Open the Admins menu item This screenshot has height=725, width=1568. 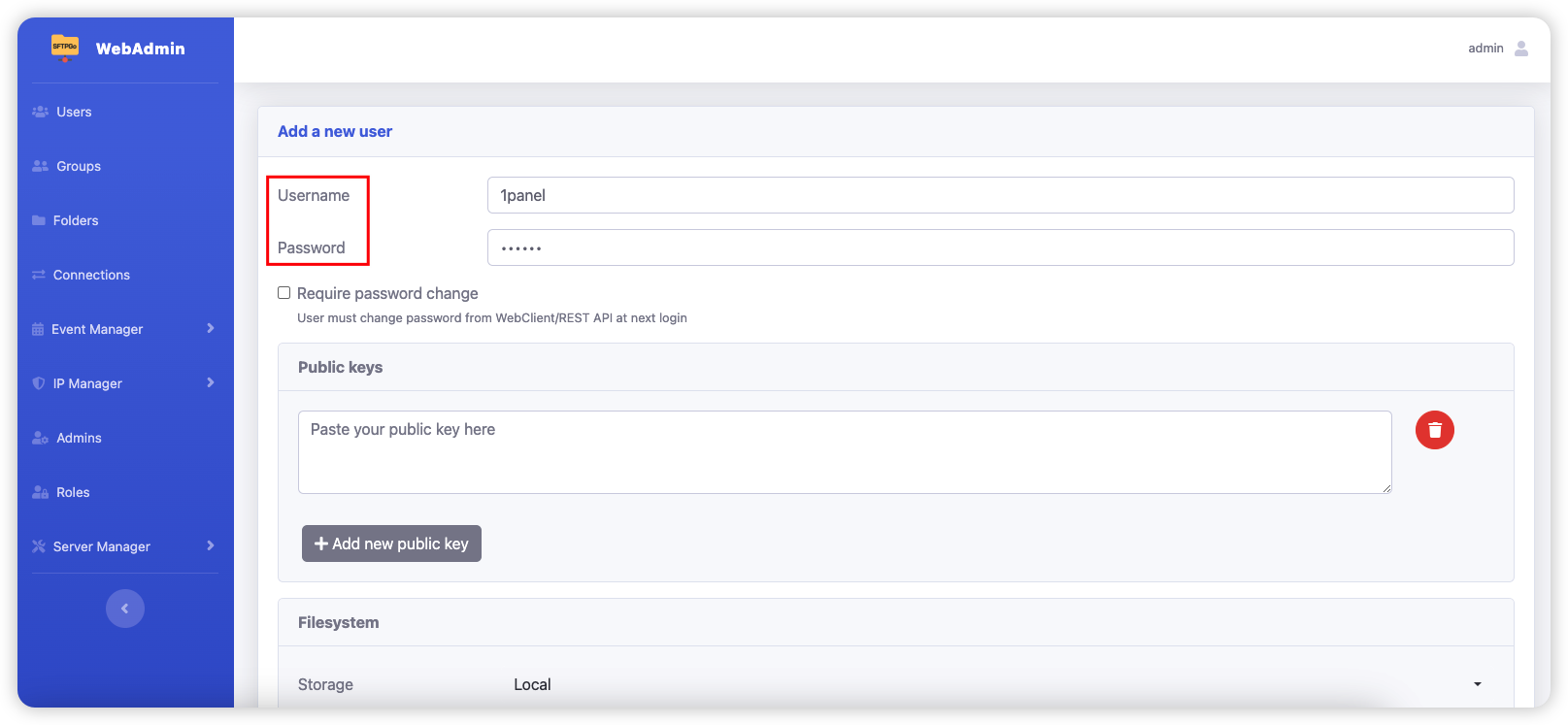coord(79,438)
